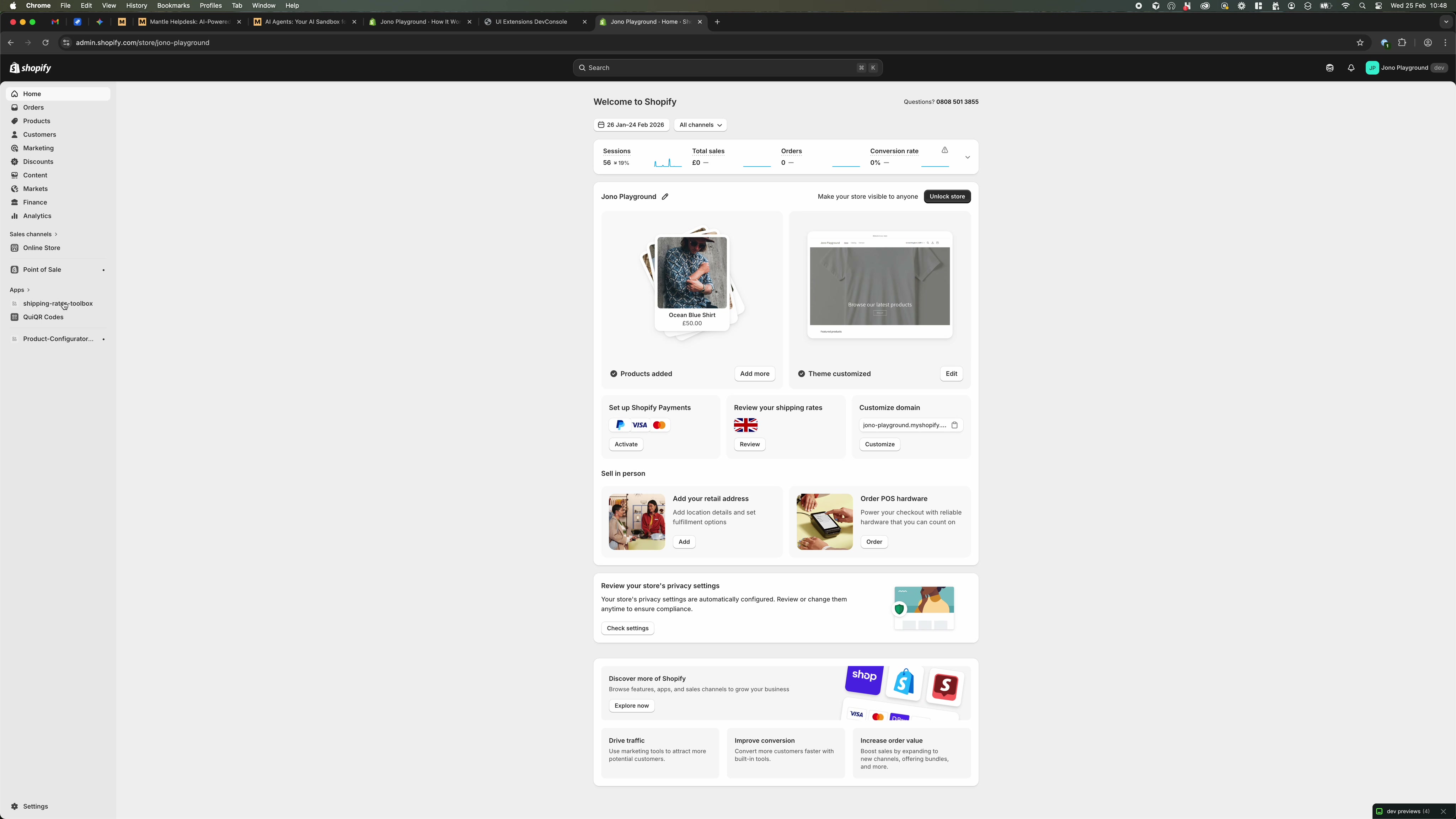Click the admin search field
The width and height of the screenshot is (1456, 819).
pos(727,67)
